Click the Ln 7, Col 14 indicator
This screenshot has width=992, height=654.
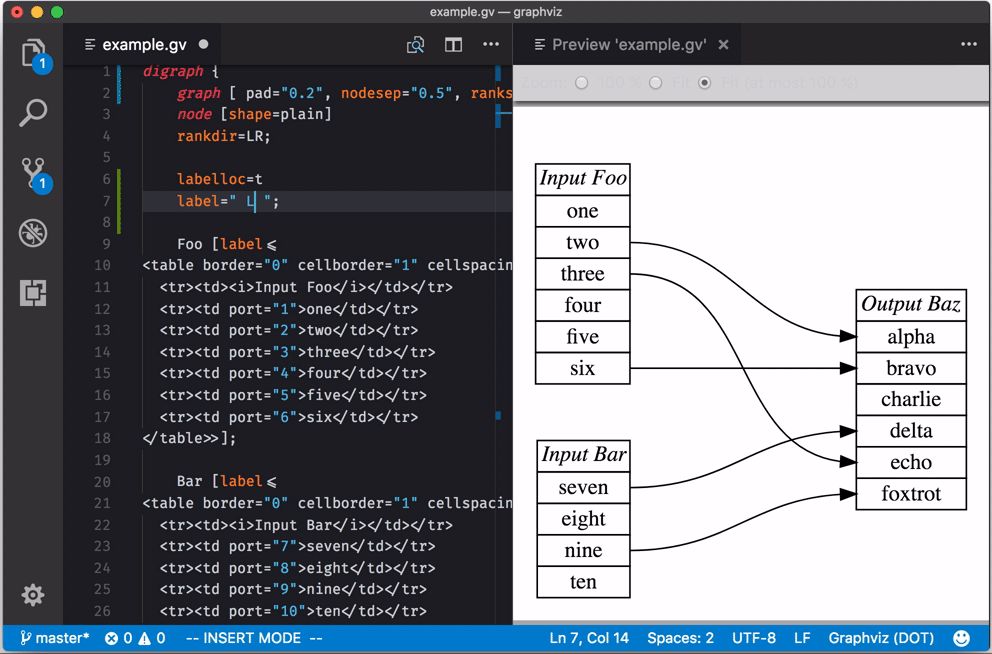[589, 638]
